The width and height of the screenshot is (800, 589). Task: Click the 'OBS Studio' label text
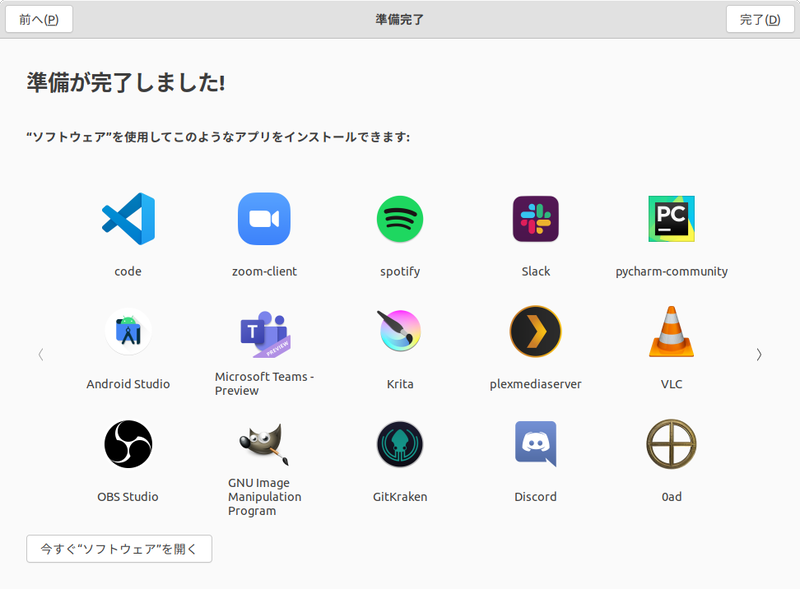(x=128, y=497)
